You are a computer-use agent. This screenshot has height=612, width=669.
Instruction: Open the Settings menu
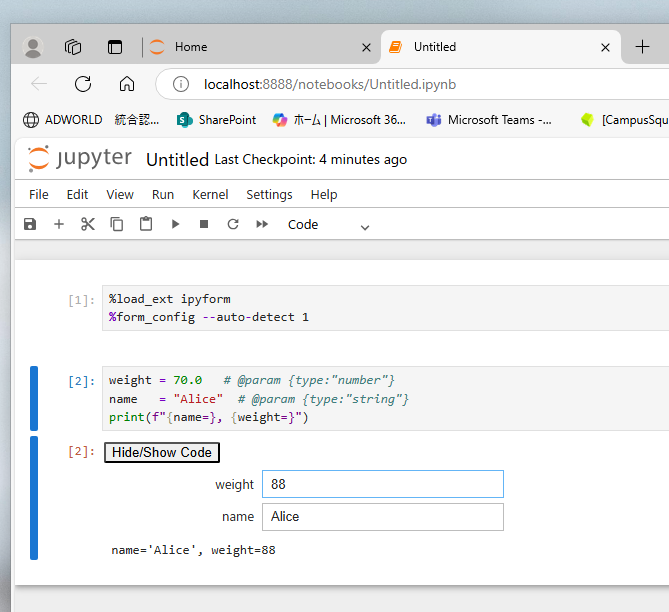pyautogui.click(x=269, y=195)
